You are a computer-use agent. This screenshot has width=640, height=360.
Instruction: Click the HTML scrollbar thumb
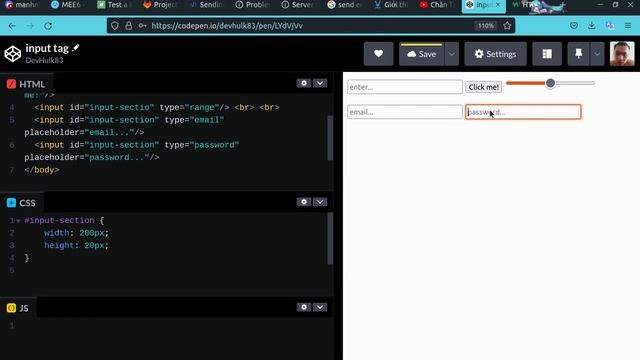coord(330,138)
